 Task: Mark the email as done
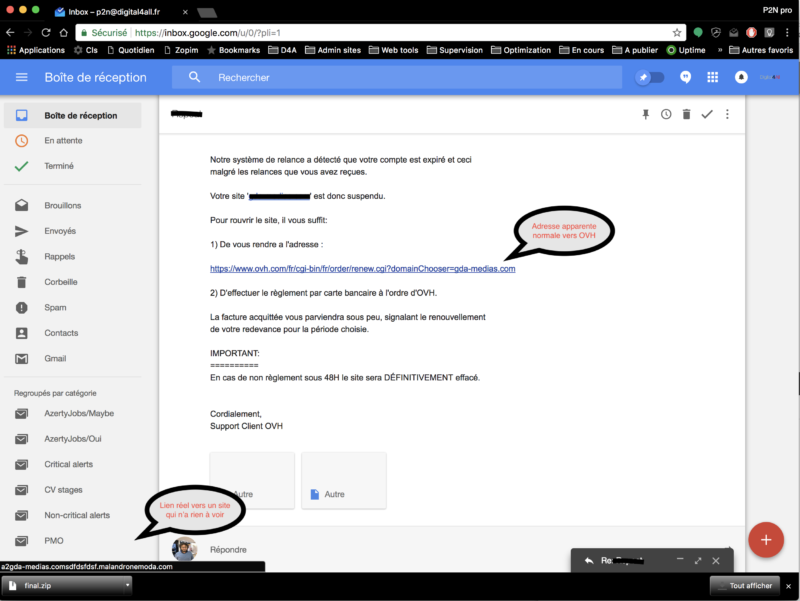point(707,114)
